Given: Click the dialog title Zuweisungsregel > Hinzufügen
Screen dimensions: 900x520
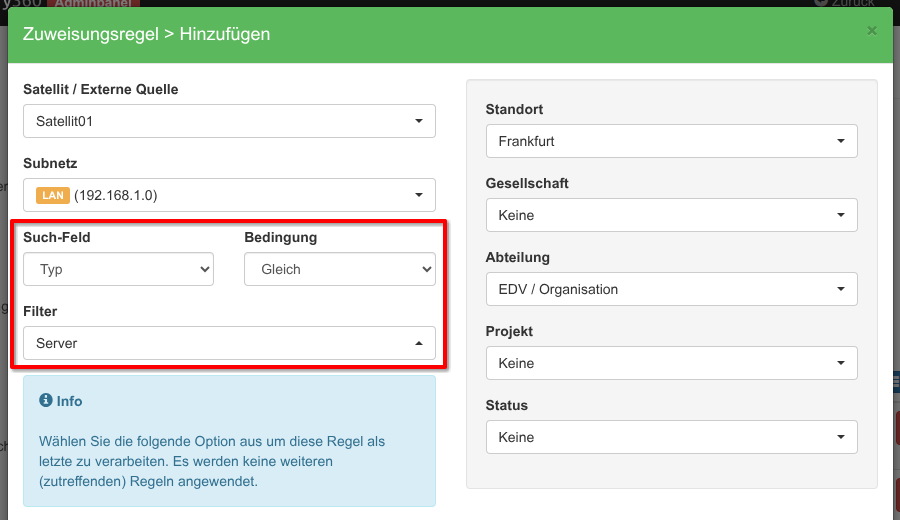Looking at the screenshot, I should tap(146, 34).
